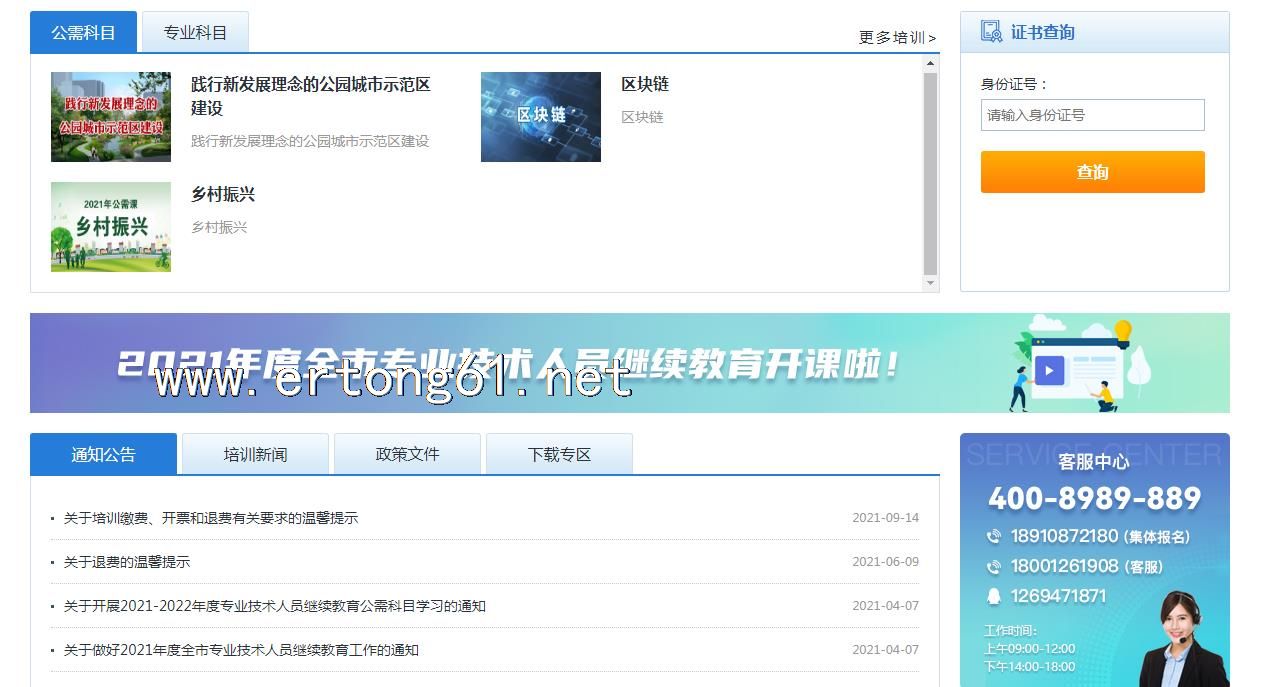
Task: Click the QQ icon beside 1269471871
Action: point(993,597)
